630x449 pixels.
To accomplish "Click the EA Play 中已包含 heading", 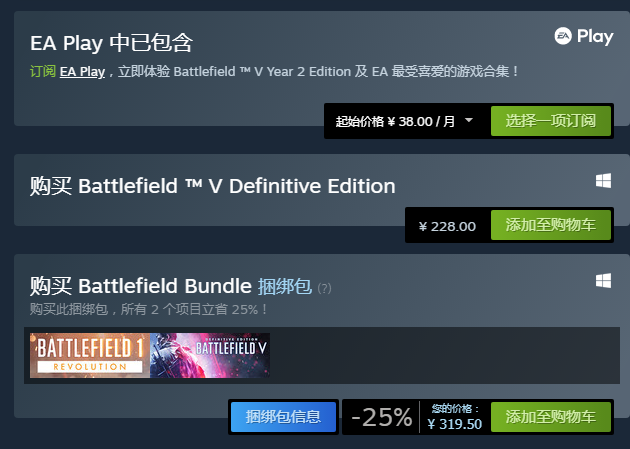I will tap(111, 43).
